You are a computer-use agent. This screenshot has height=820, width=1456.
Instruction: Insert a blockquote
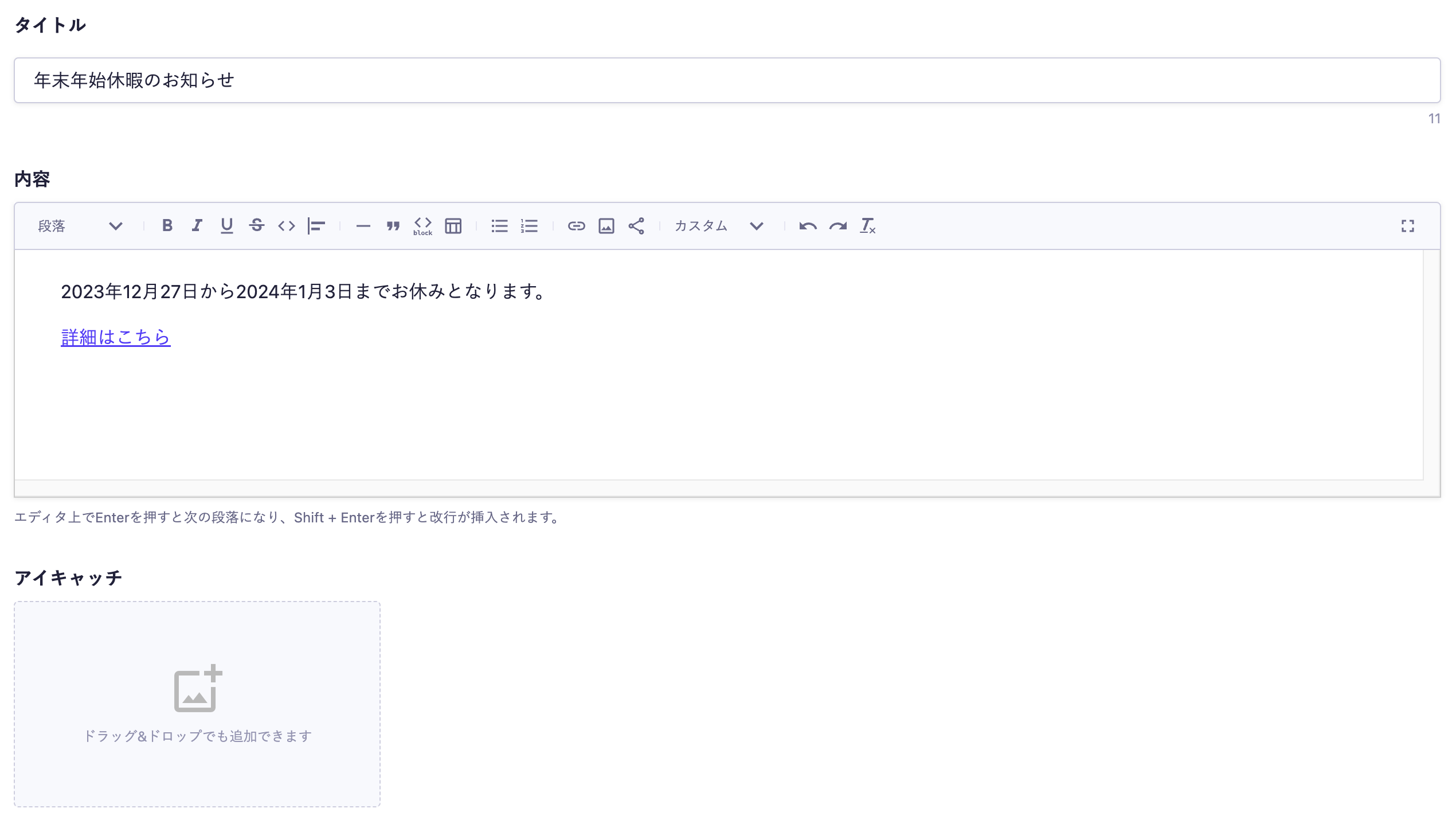coord(393,226)
